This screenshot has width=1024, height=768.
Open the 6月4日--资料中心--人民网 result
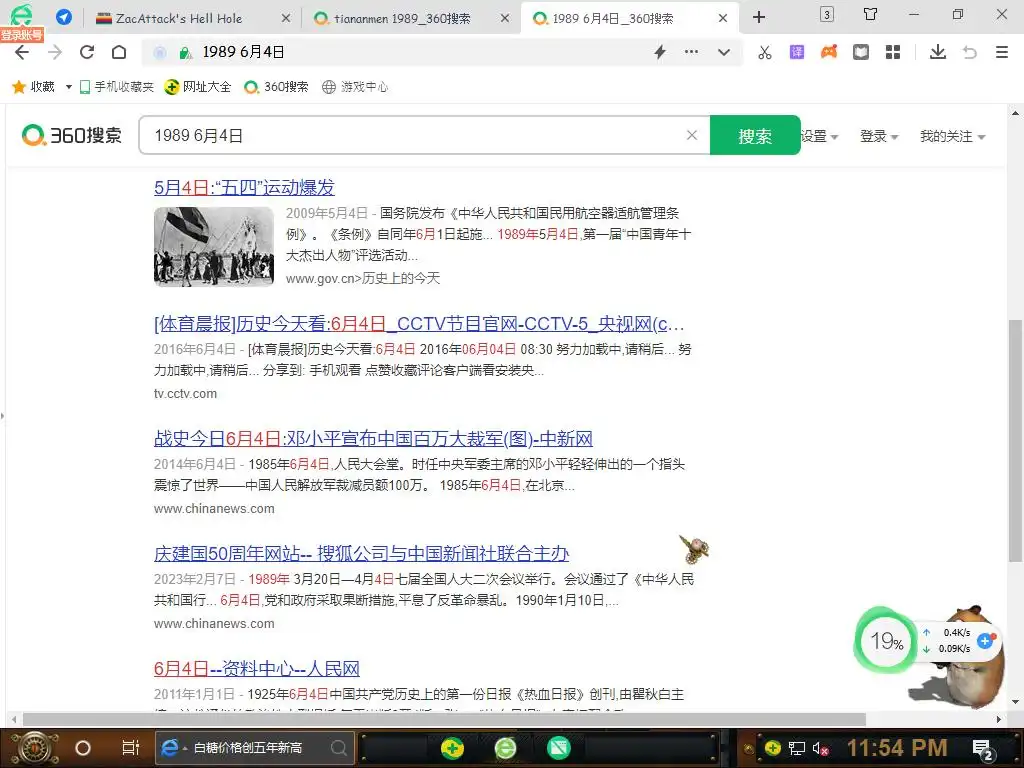(x=257, y=668)
